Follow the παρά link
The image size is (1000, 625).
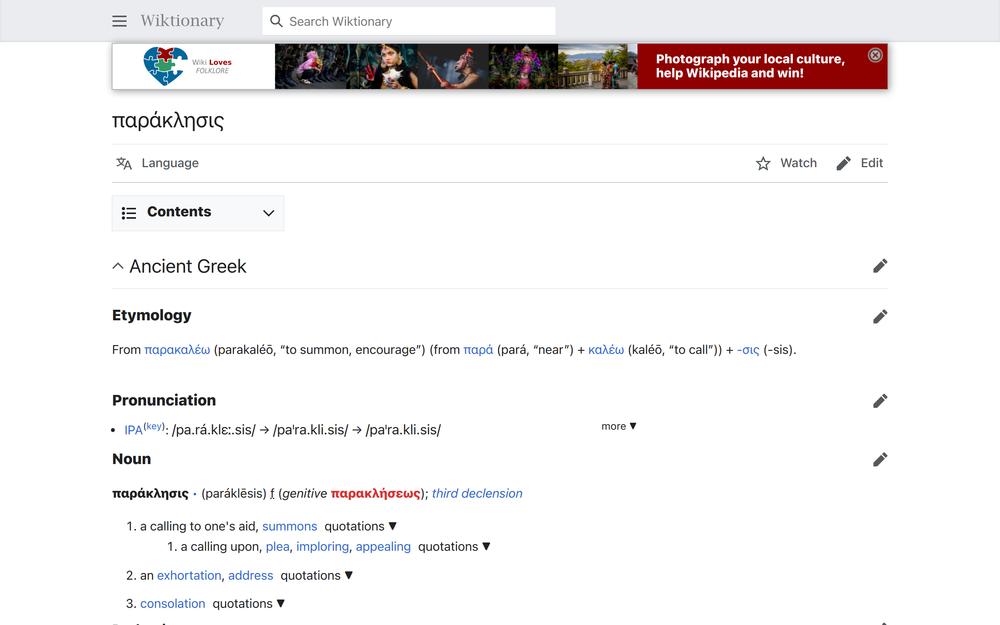[x=478, y=350]
